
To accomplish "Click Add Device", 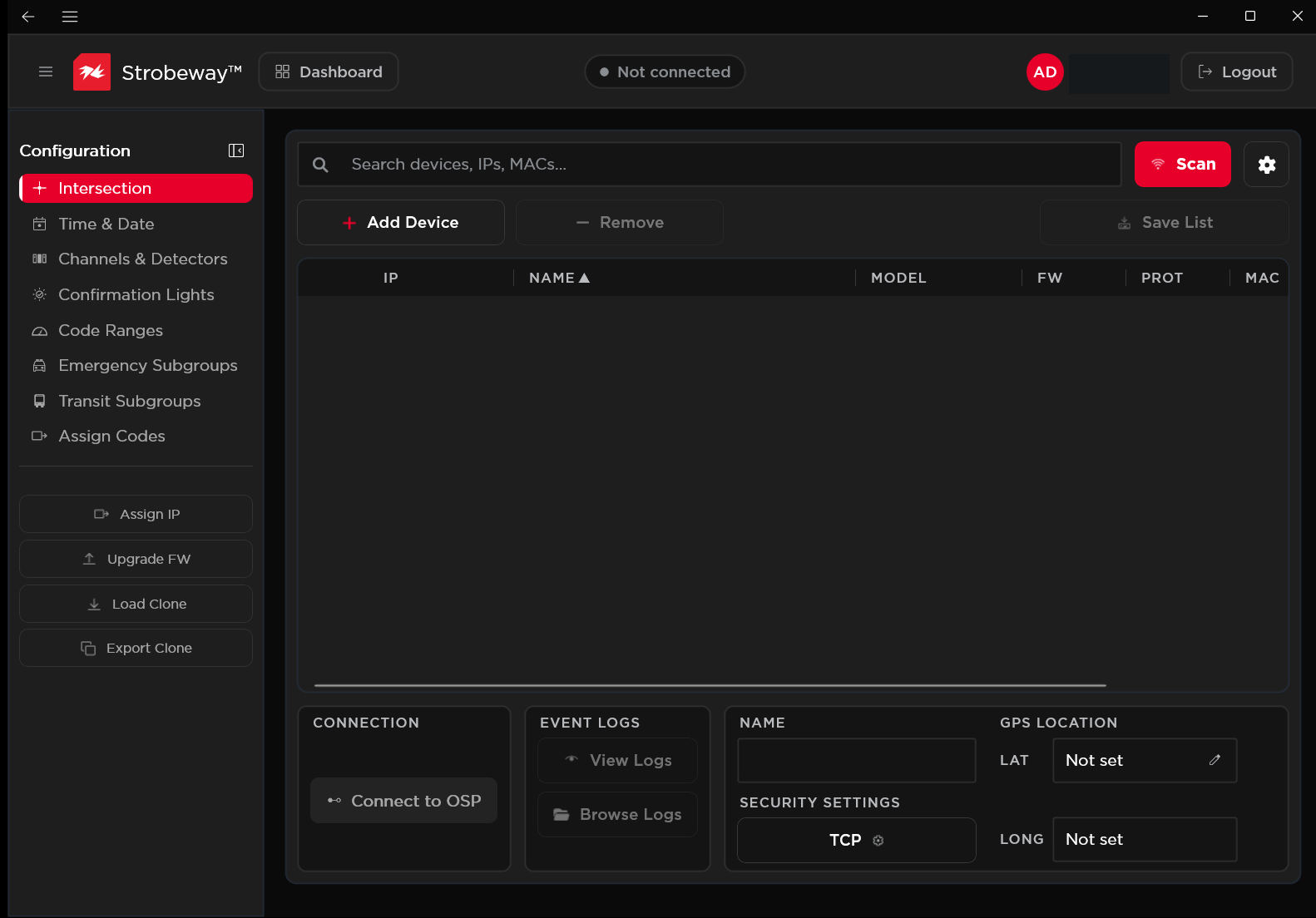I will pos(401,222).
